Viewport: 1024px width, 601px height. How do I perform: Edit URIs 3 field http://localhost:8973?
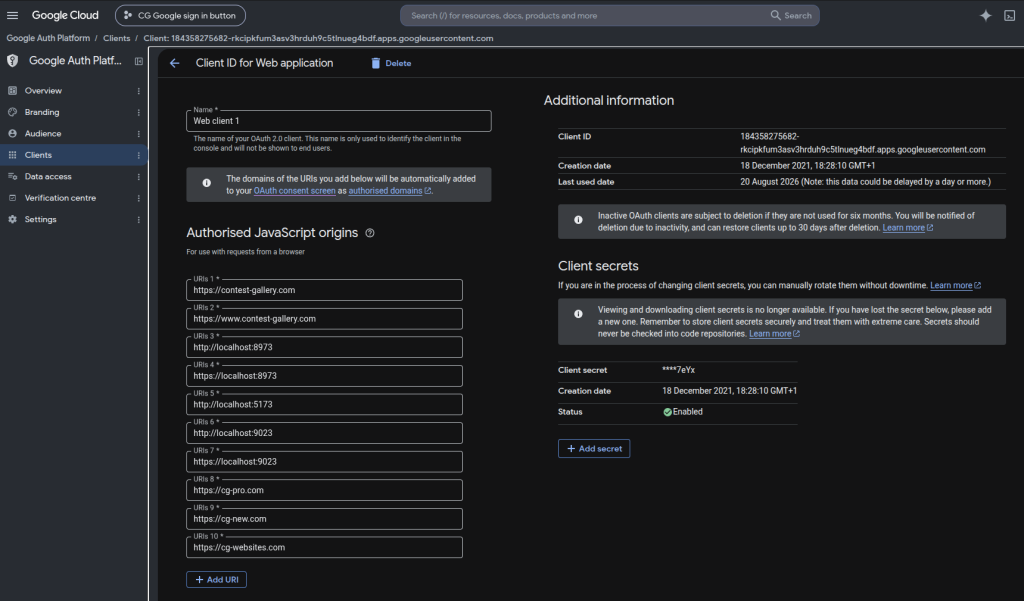(x=324, y=347)
